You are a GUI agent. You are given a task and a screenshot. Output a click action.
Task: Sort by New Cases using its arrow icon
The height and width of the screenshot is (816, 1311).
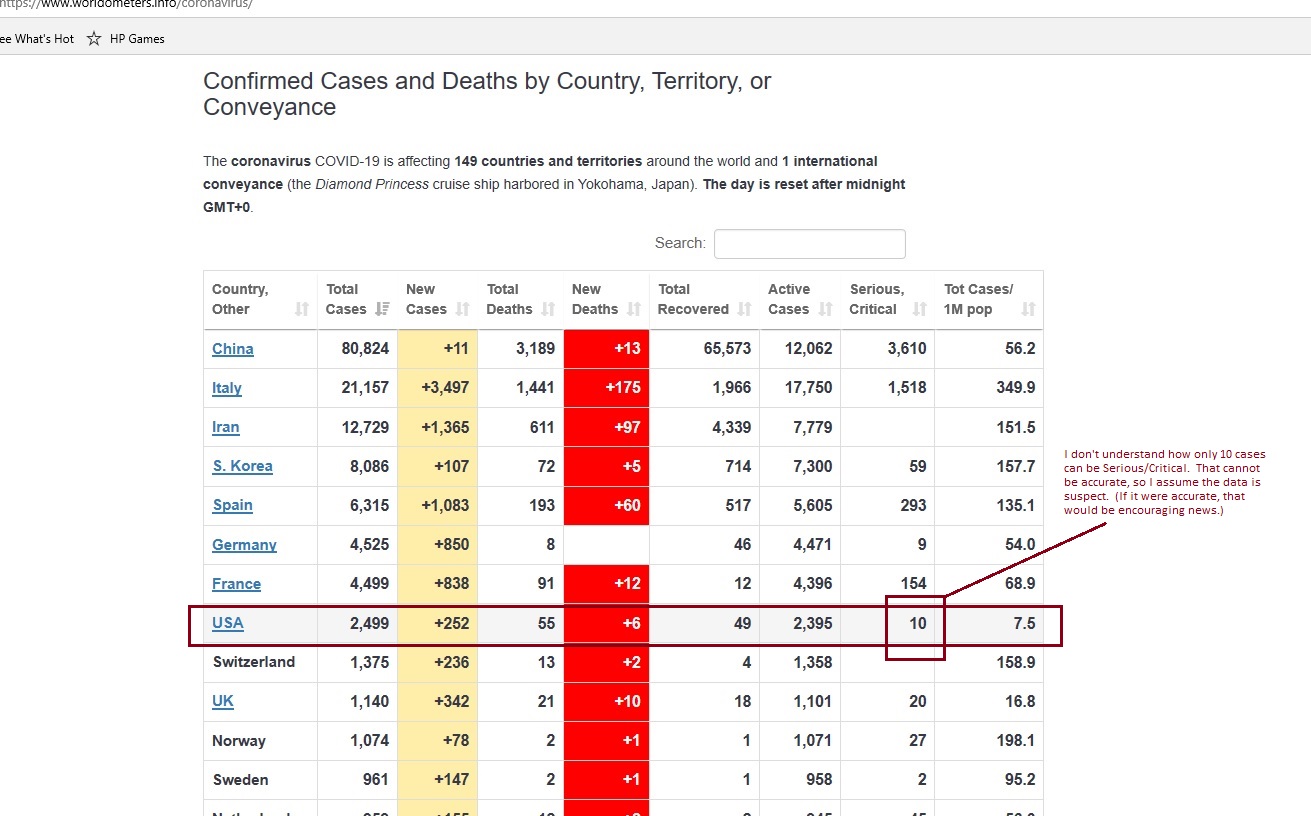tap(462, 310)
